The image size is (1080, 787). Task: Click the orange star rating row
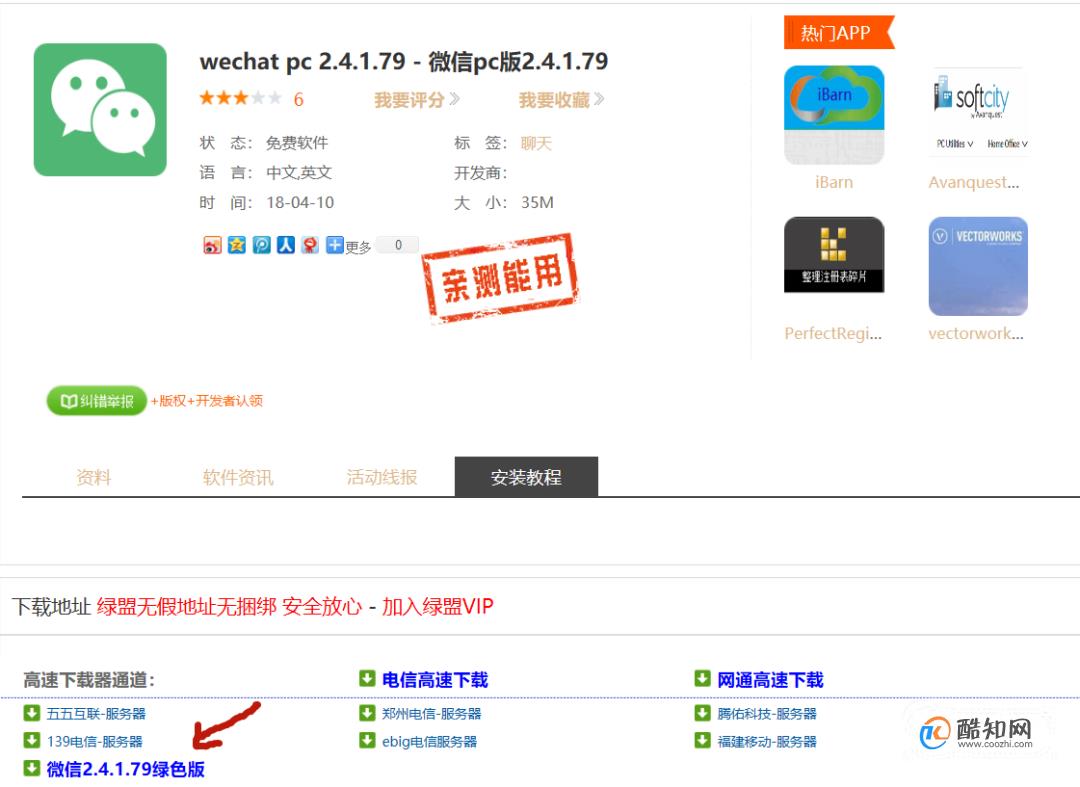tap(240, 98)
